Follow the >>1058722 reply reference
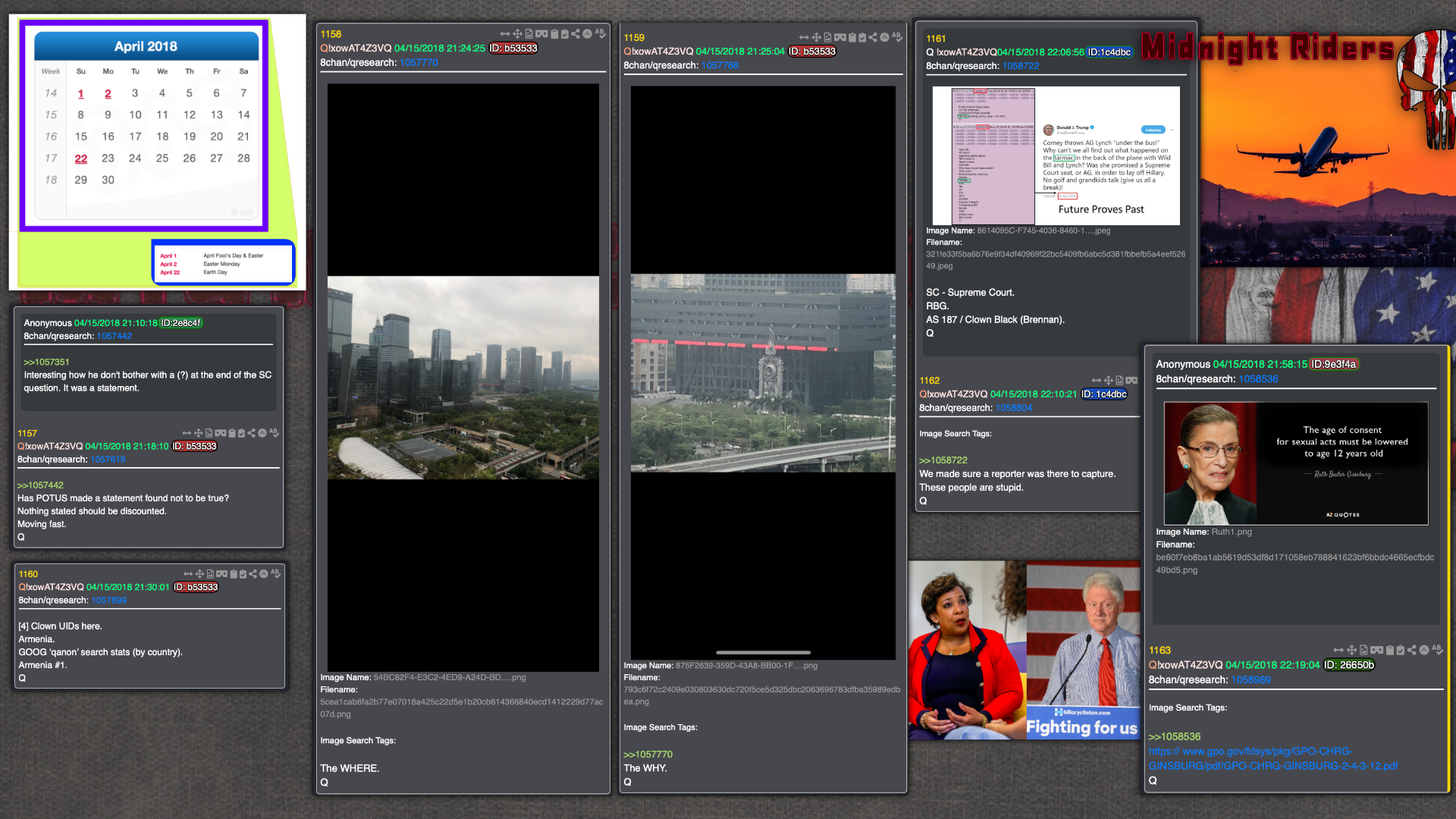The height and width of the screenshot is (819, 1456). point(943,460)
